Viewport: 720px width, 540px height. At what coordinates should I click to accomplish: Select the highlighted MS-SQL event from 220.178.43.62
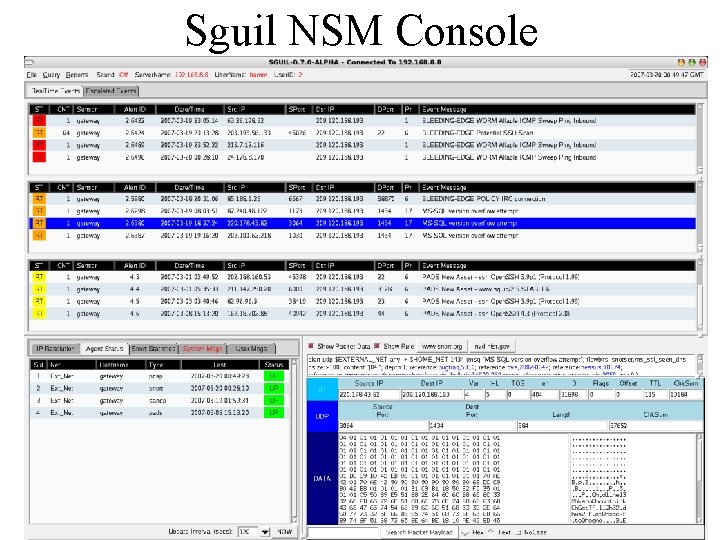tap(363, 223)
